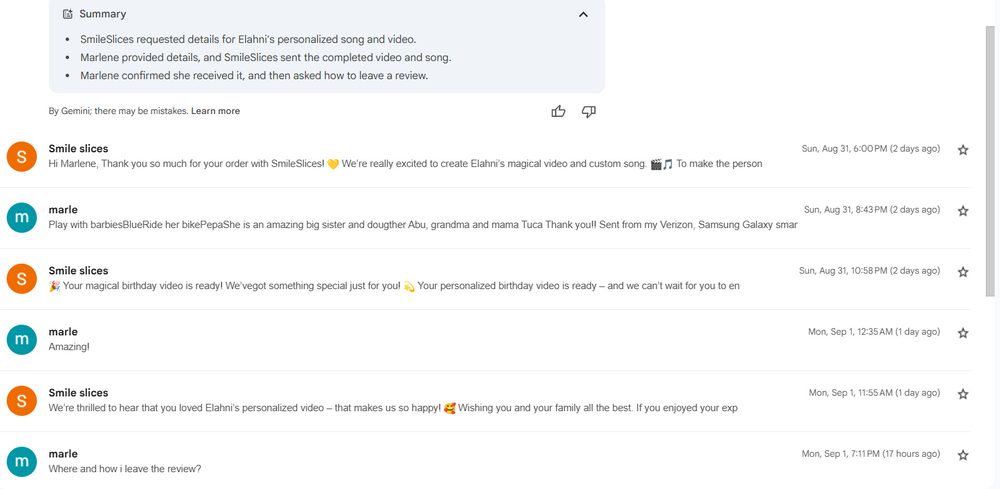1000x489 pixels.
Task: Star marle's message about leaving the review
Action: tap(963, 455)
